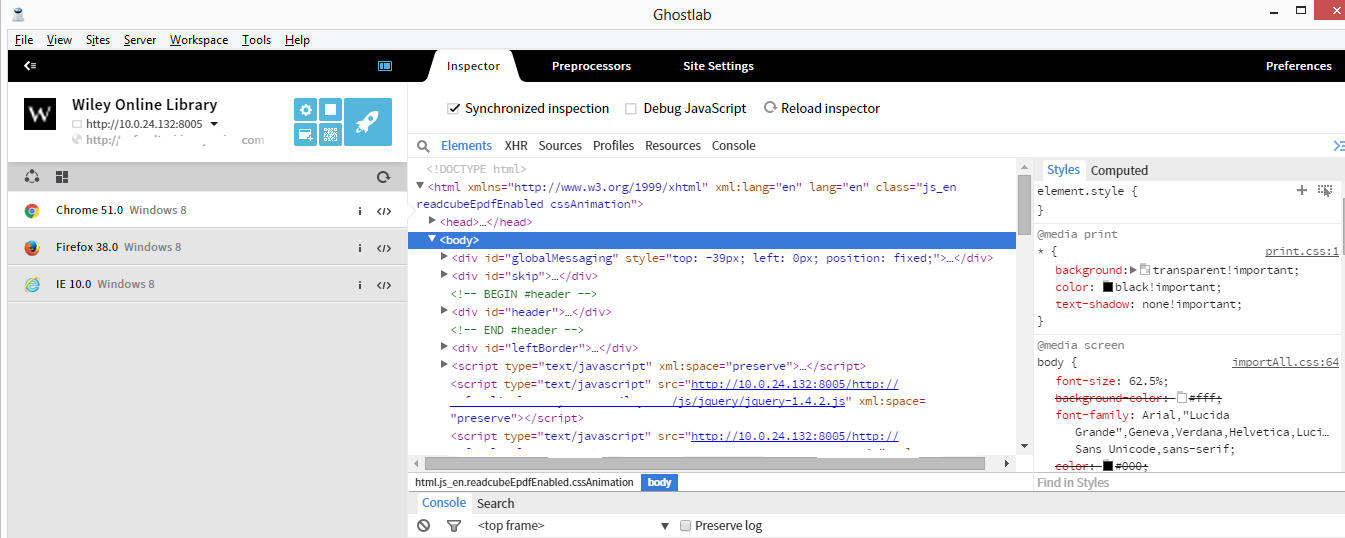
Task: Expand the div id leftBorder node
Action: pyautogui.click(x=444, y=347)
